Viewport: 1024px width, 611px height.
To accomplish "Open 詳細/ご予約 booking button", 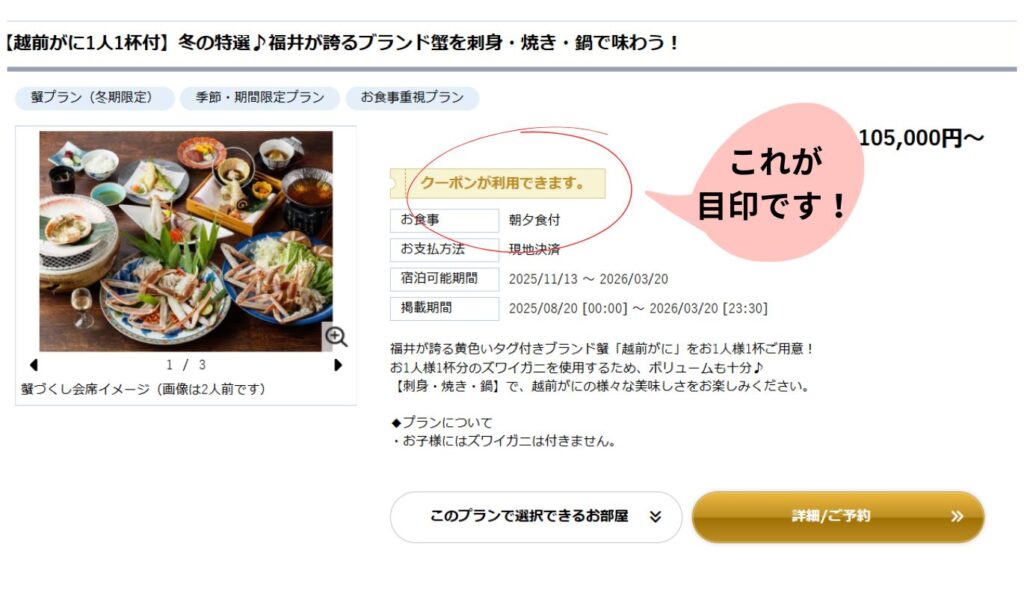I will [838, 516].
